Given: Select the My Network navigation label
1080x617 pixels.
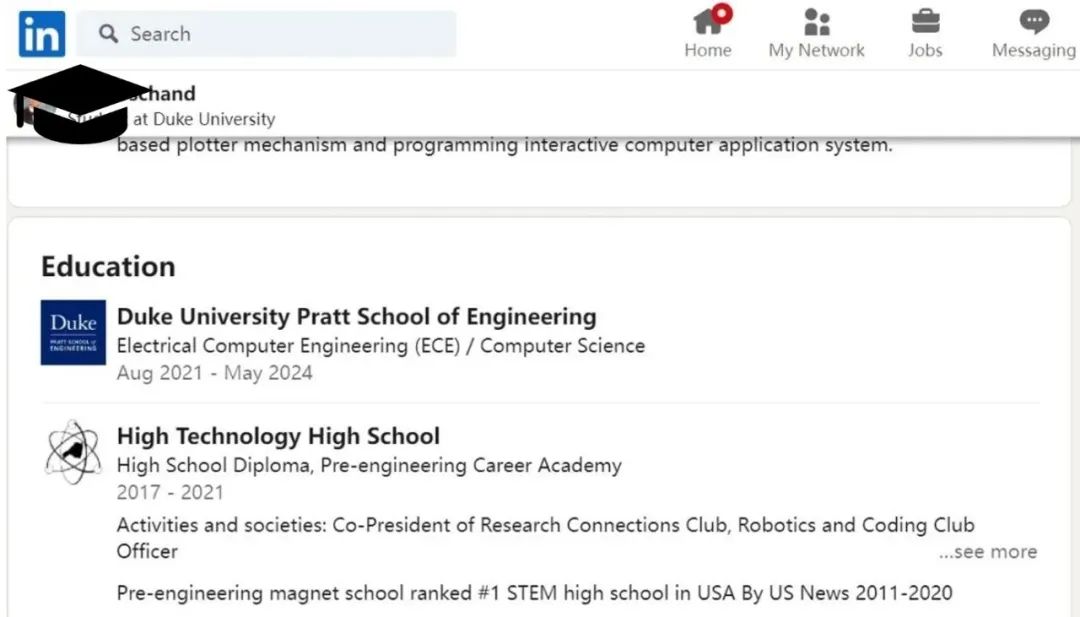Looking at the screenshot, I should coord(816,50).
